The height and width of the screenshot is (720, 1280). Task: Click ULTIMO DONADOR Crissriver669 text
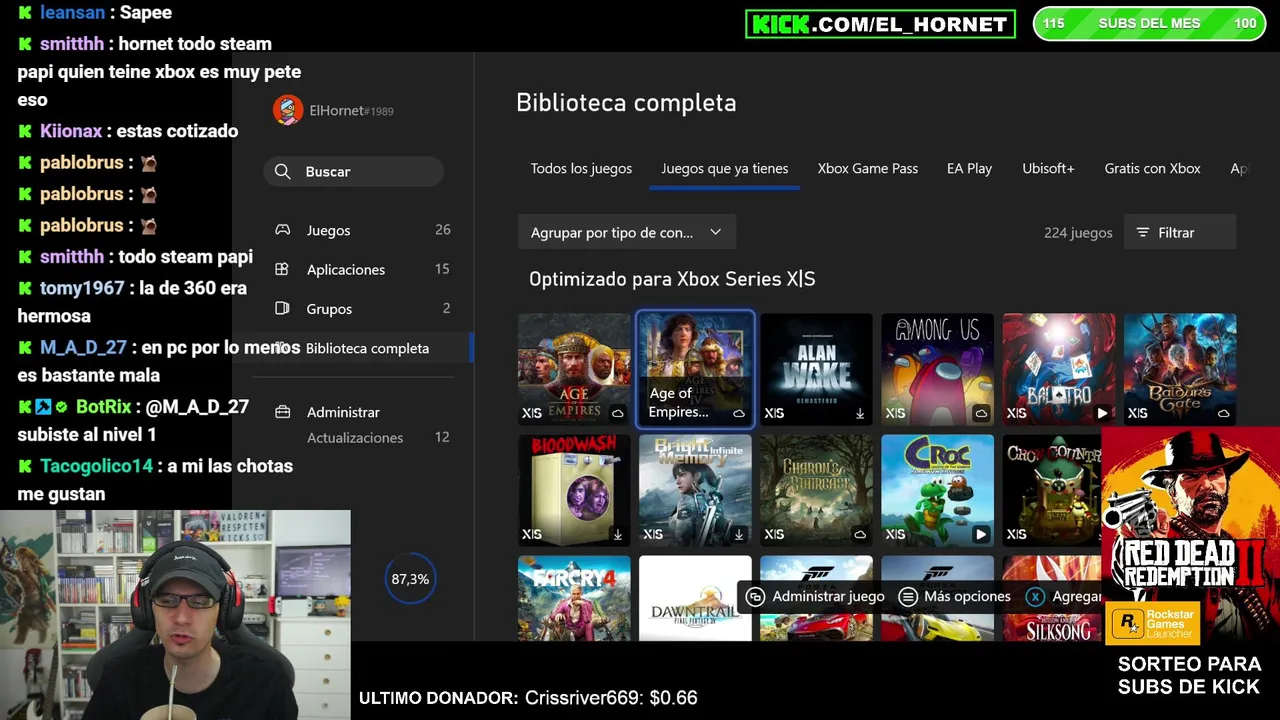pyautogui.click(x=528, y=698)
